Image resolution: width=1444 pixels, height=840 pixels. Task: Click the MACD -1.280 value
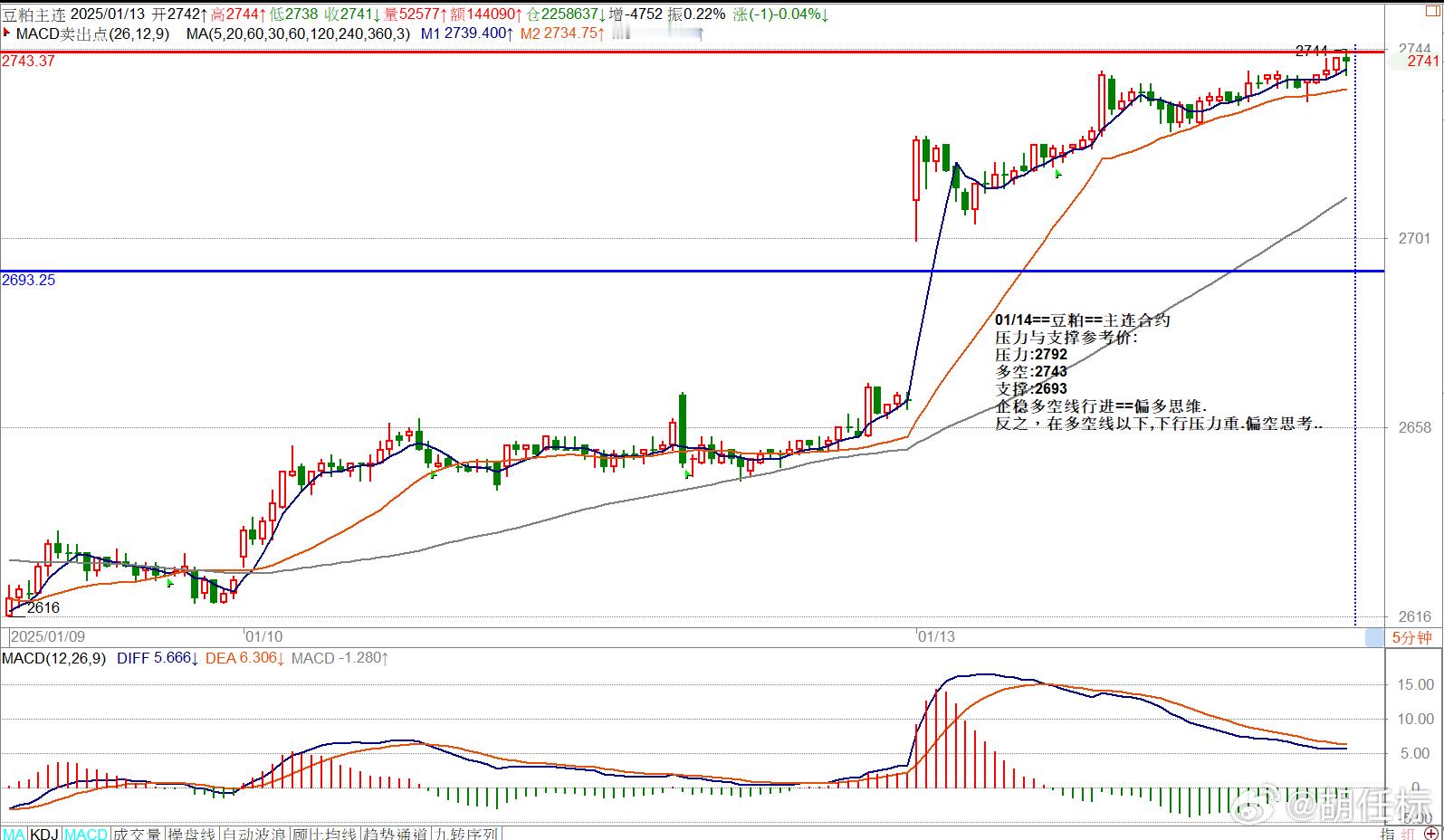339,658
